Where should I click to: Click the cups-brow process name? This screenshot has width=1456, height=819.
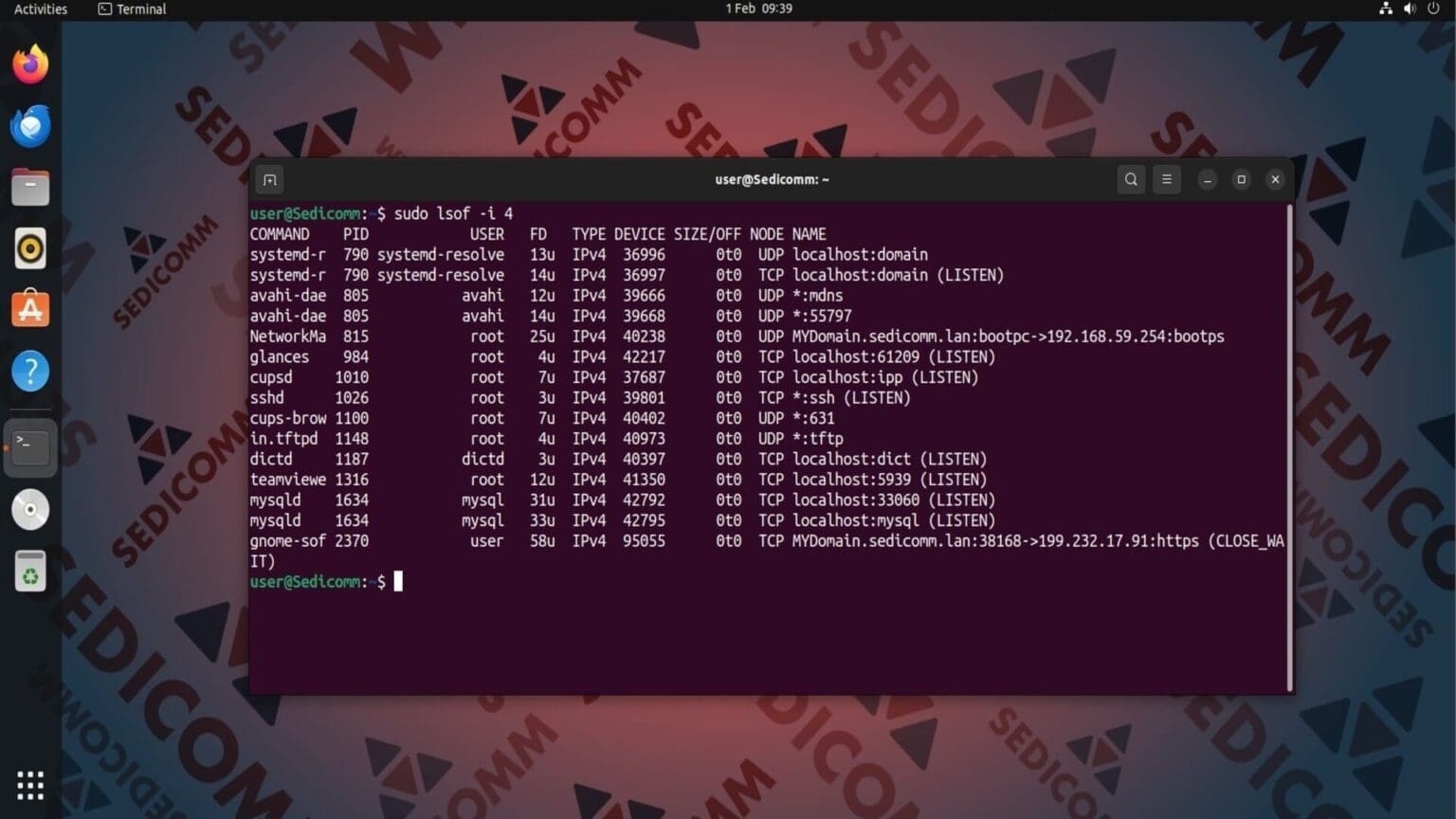click(288, 418)
